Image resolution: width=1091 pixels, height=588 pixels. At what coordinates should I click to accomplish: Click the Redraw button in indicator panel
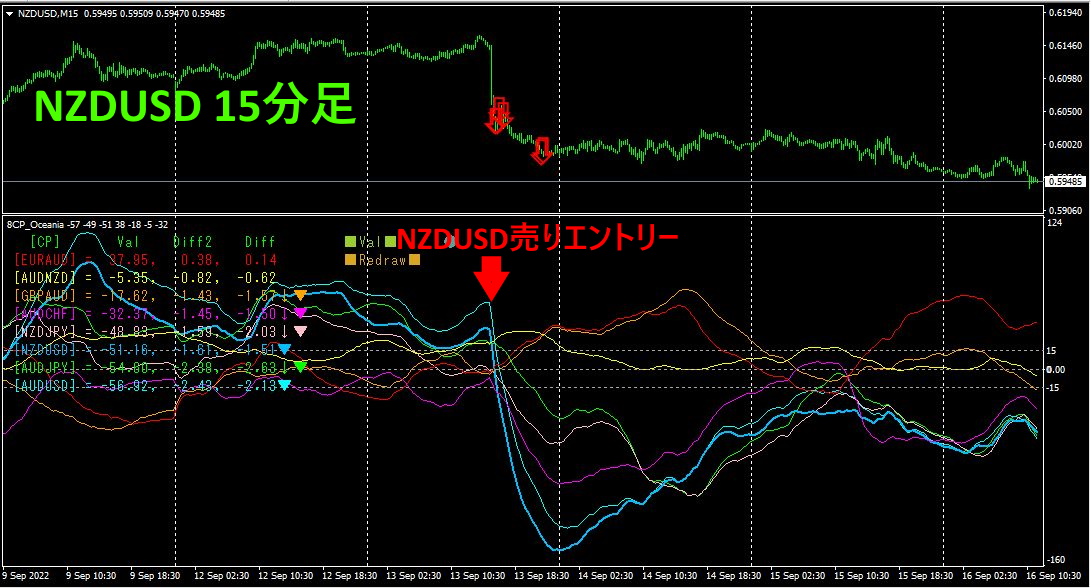pyautogui.click(x=382, y=260)
